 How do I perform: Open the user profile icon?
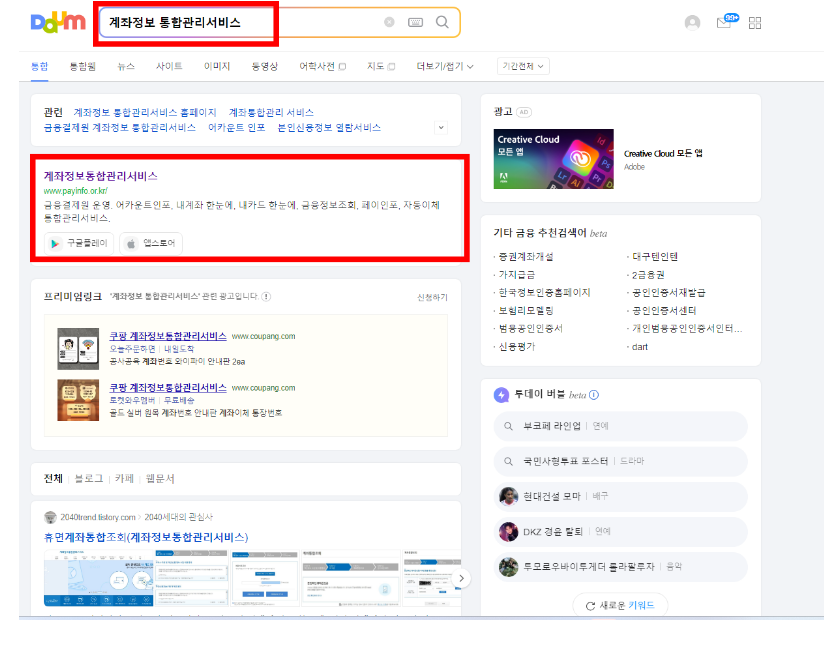coord(692,23)
